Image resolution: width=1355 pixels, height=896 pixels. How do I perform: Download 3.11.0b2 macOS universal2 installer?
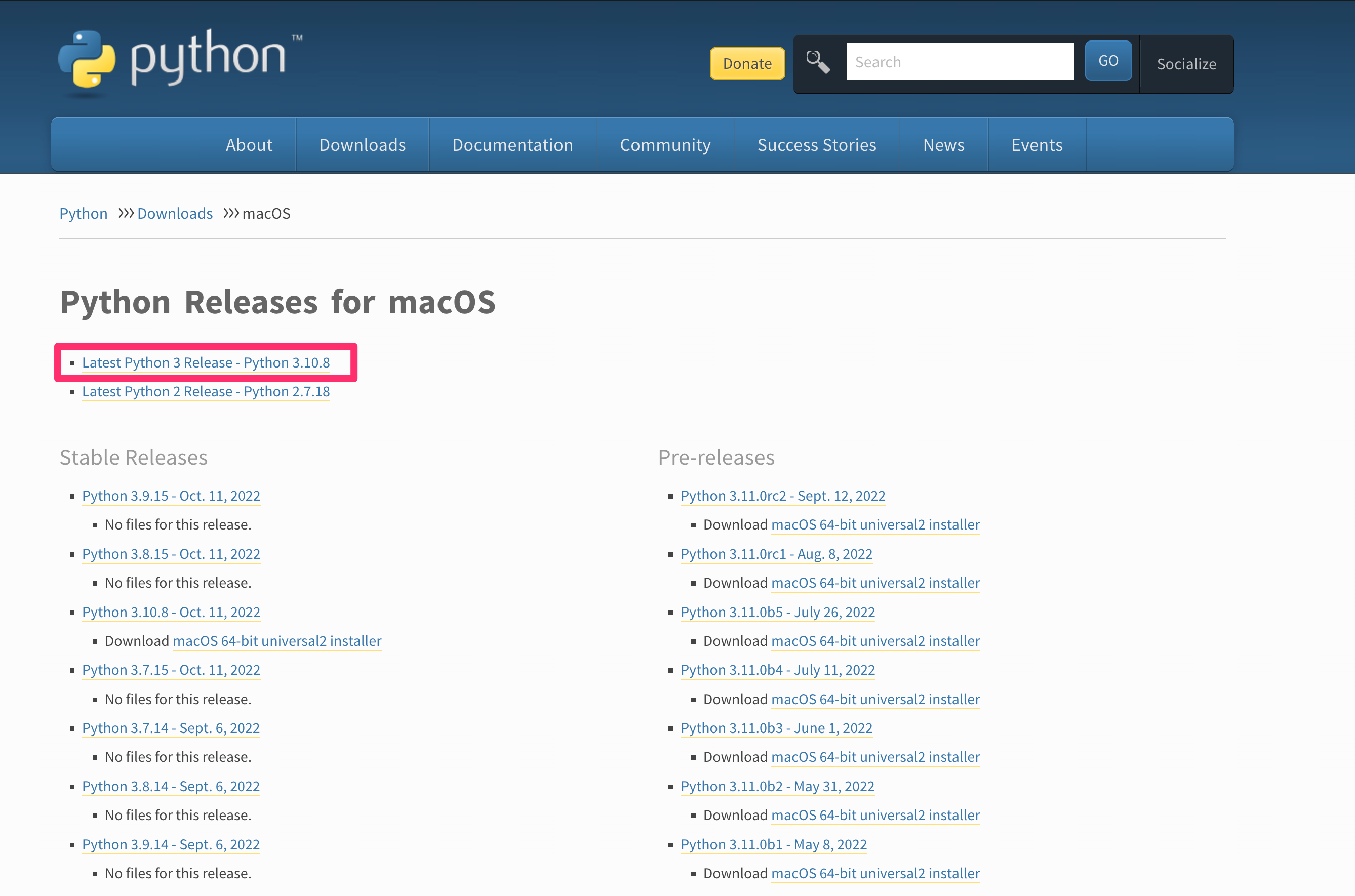point(875,815)
